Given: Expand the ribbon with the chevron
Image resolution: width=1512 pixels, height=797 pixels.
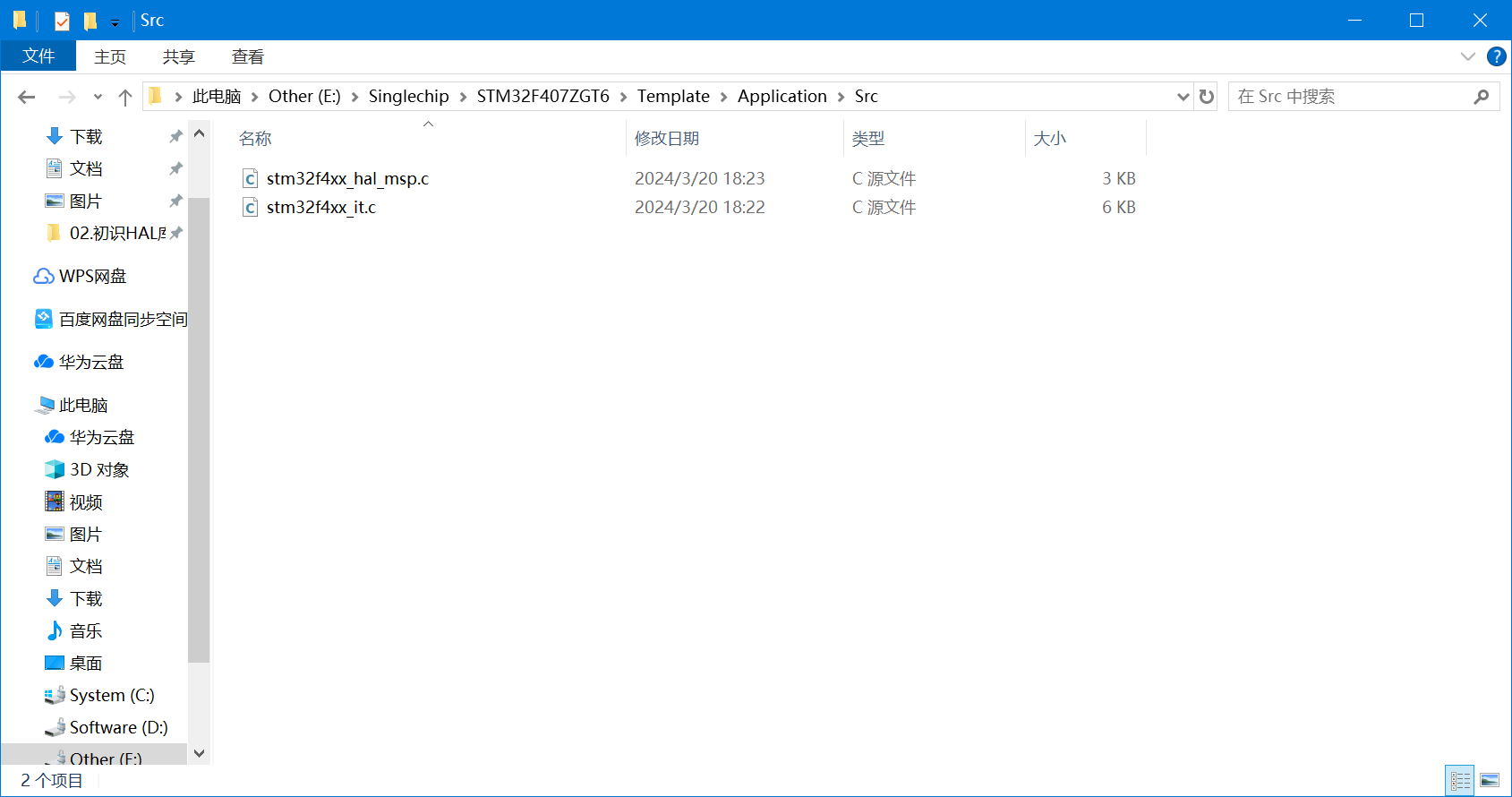Looking at the screenshot, I should (1467, 56).
